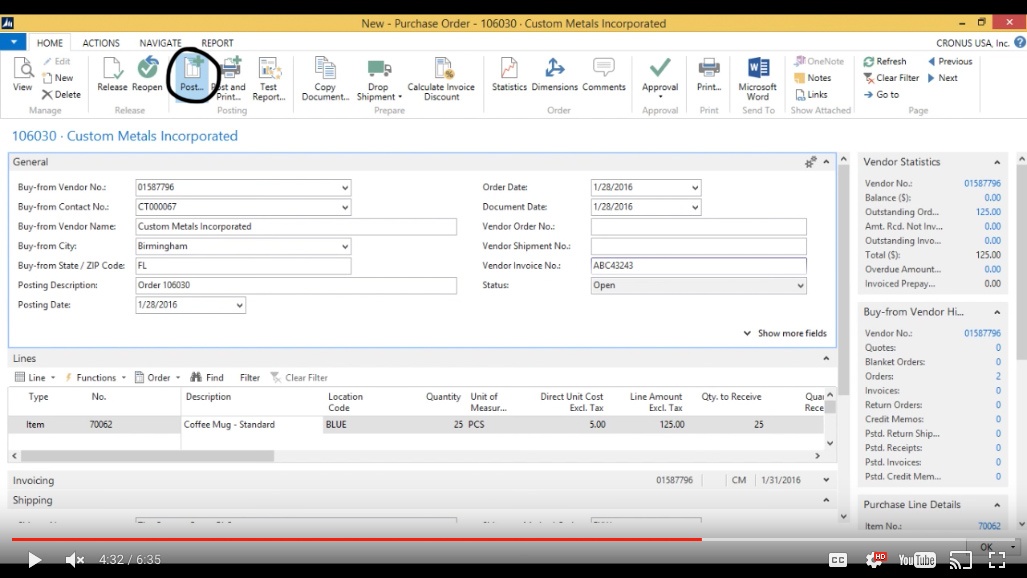Send to Microsoft Word
1027x578 pixels.
758,79
